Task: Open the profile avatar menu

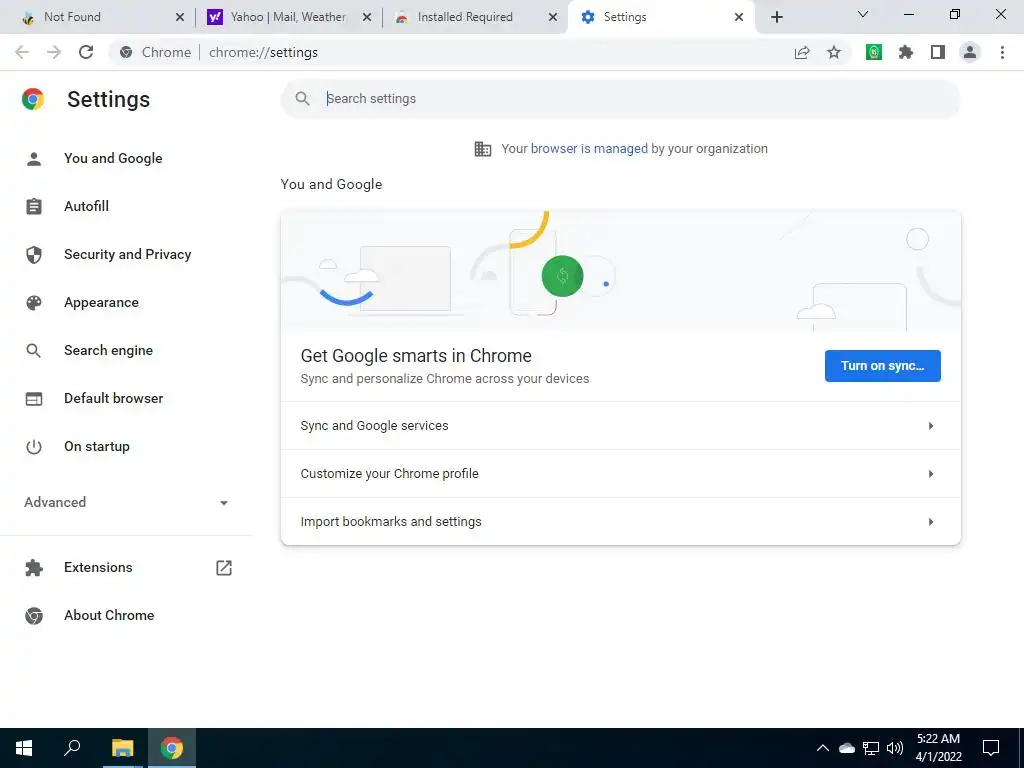Action: click(970, 52)
